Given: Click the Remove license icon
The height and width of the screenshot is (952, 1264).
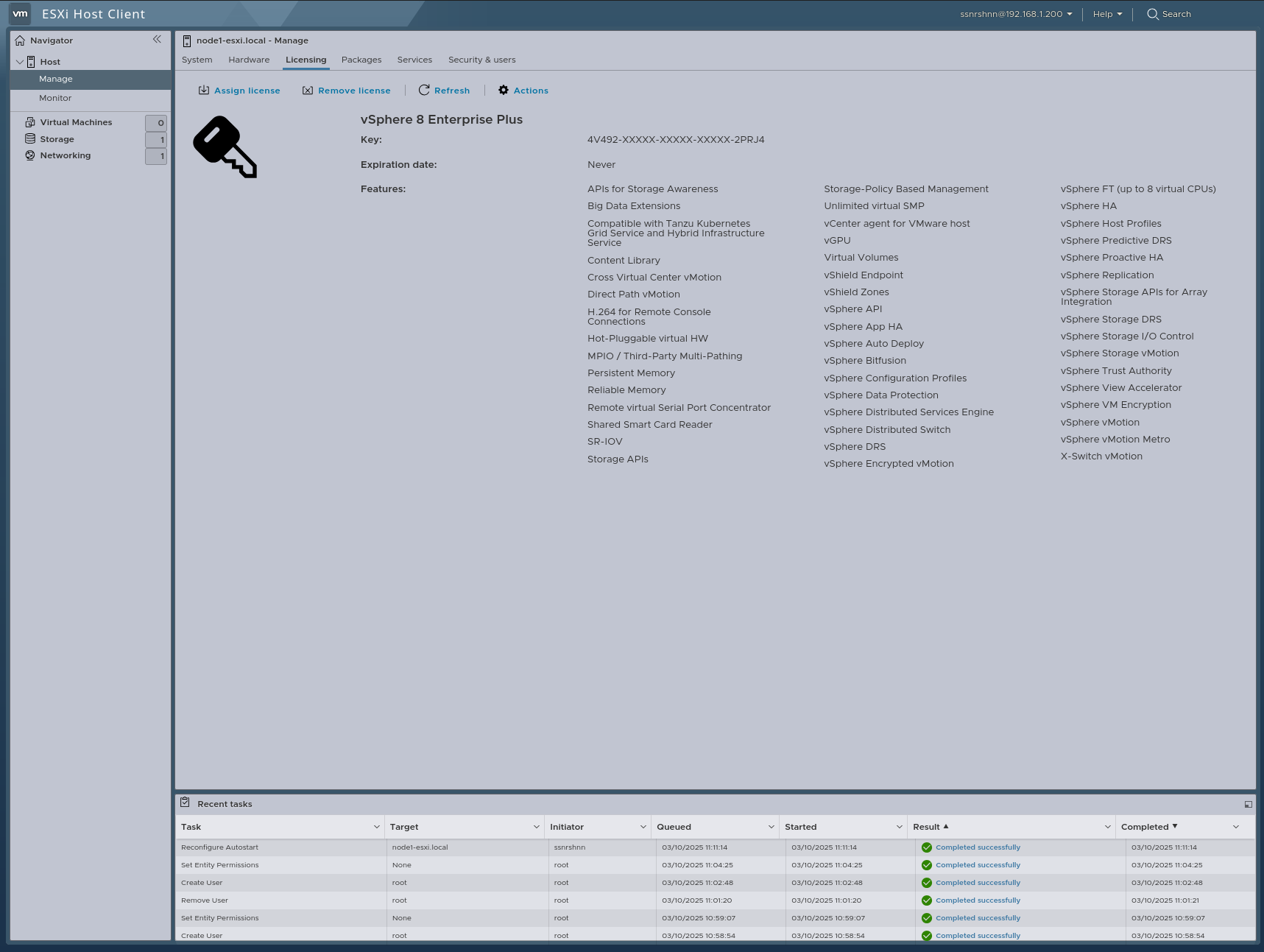Looking at the screenshot, I should point(308,90).
